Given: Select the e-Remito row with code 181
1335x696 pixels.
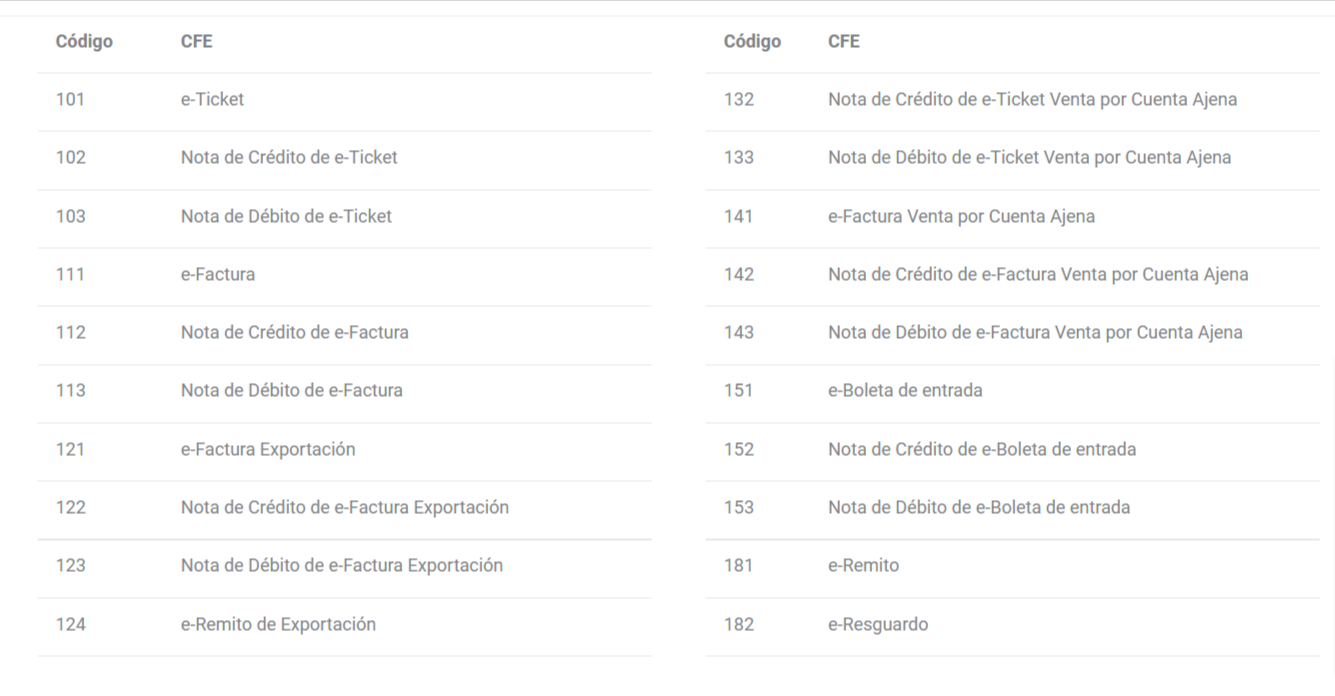Looking at the screenshot, I should 1013,566.
